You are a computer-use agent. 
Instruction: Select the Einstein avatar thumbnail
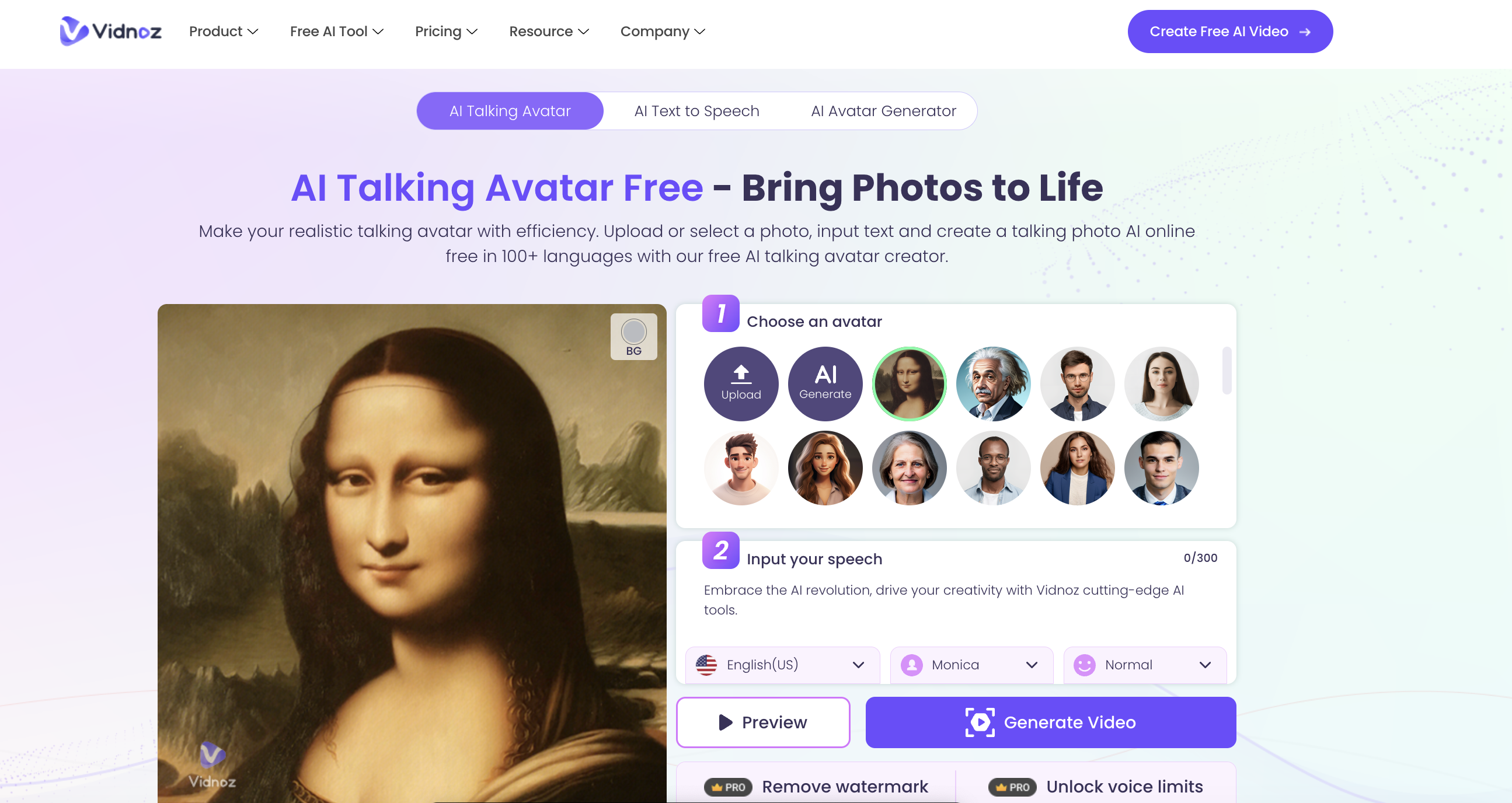993,383
